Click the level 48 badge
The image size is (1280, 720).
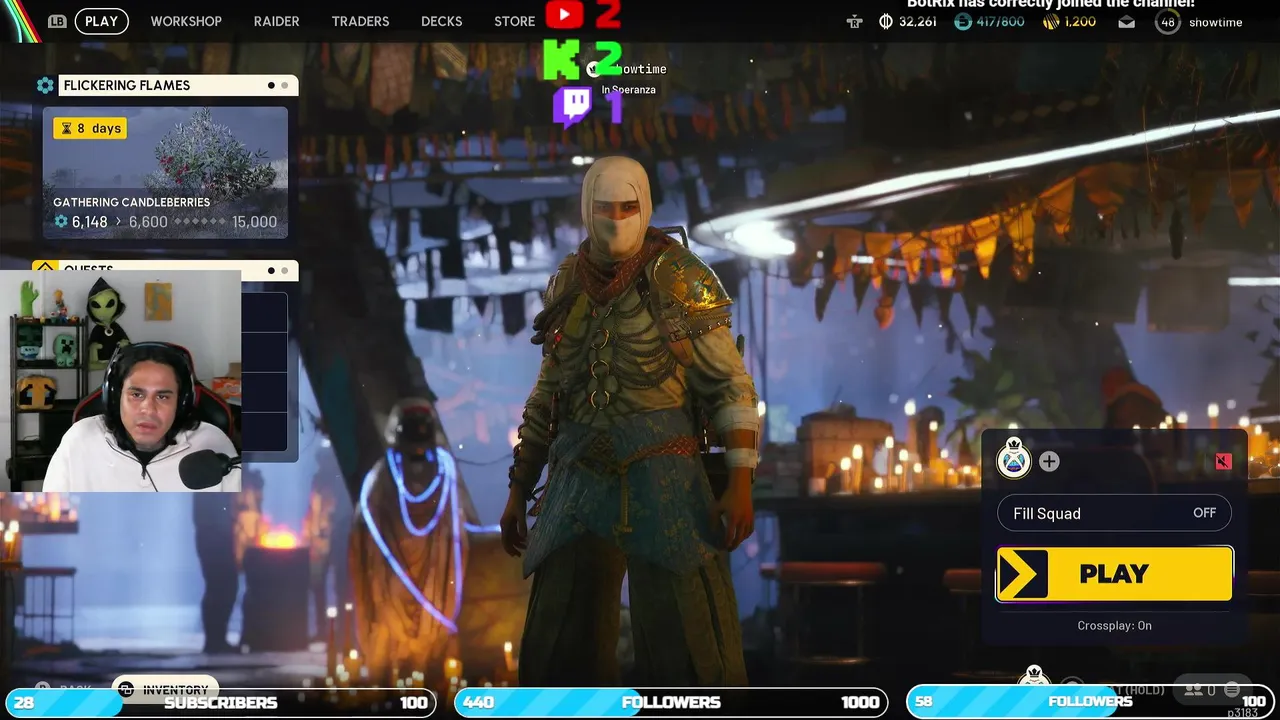coord(1167,22)
